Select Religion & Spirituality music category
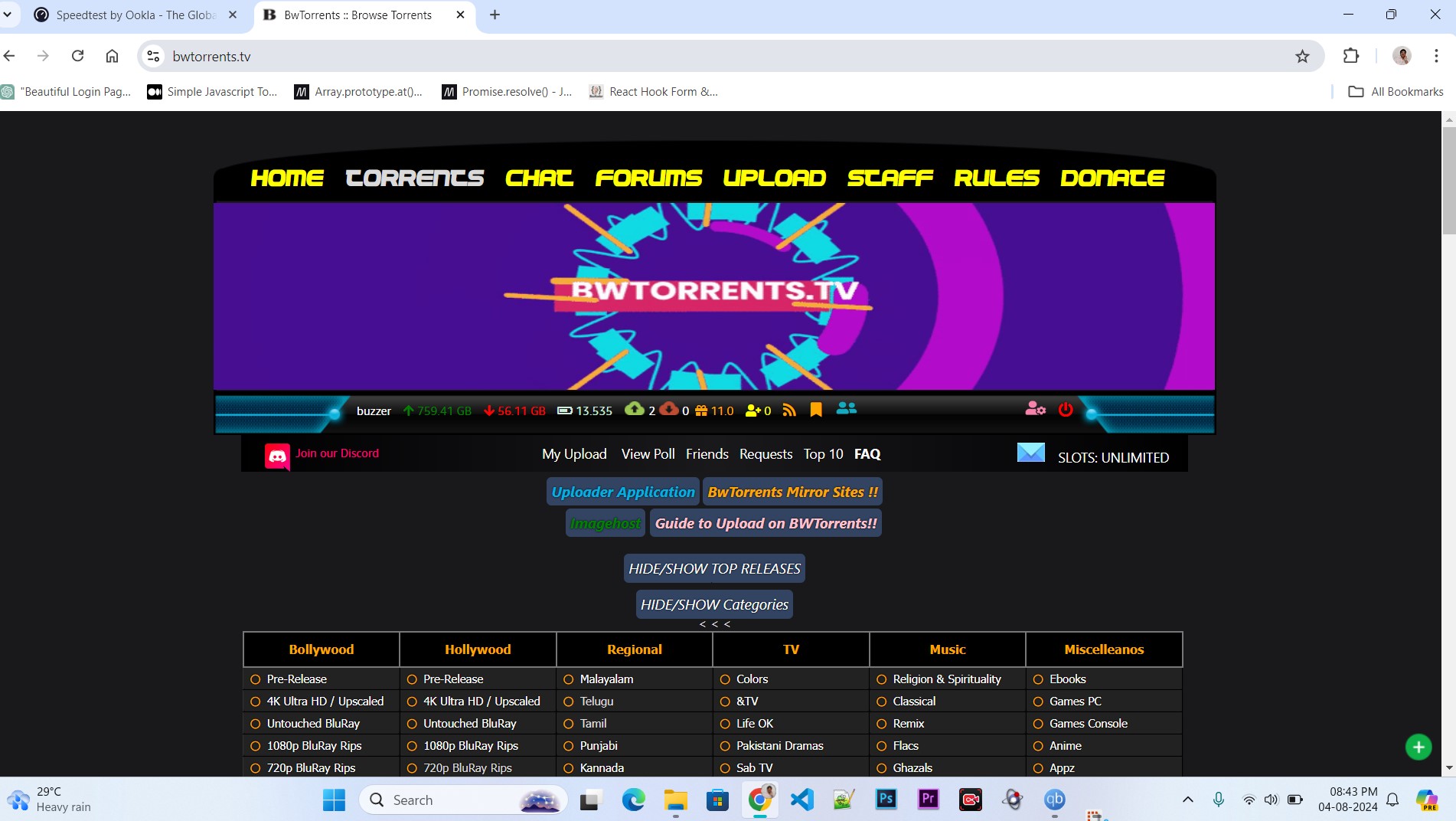 (882, 679)
